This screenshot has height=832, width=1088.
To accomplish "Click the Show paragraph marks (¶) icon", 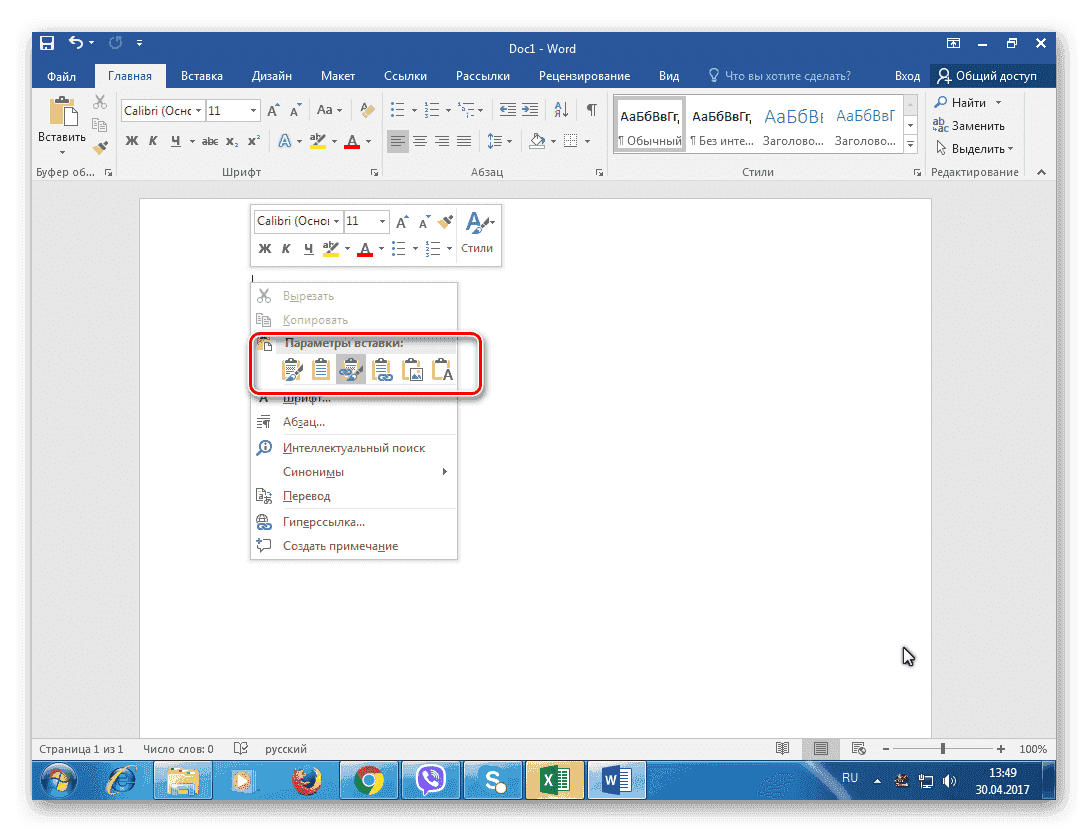I will 592,110.
